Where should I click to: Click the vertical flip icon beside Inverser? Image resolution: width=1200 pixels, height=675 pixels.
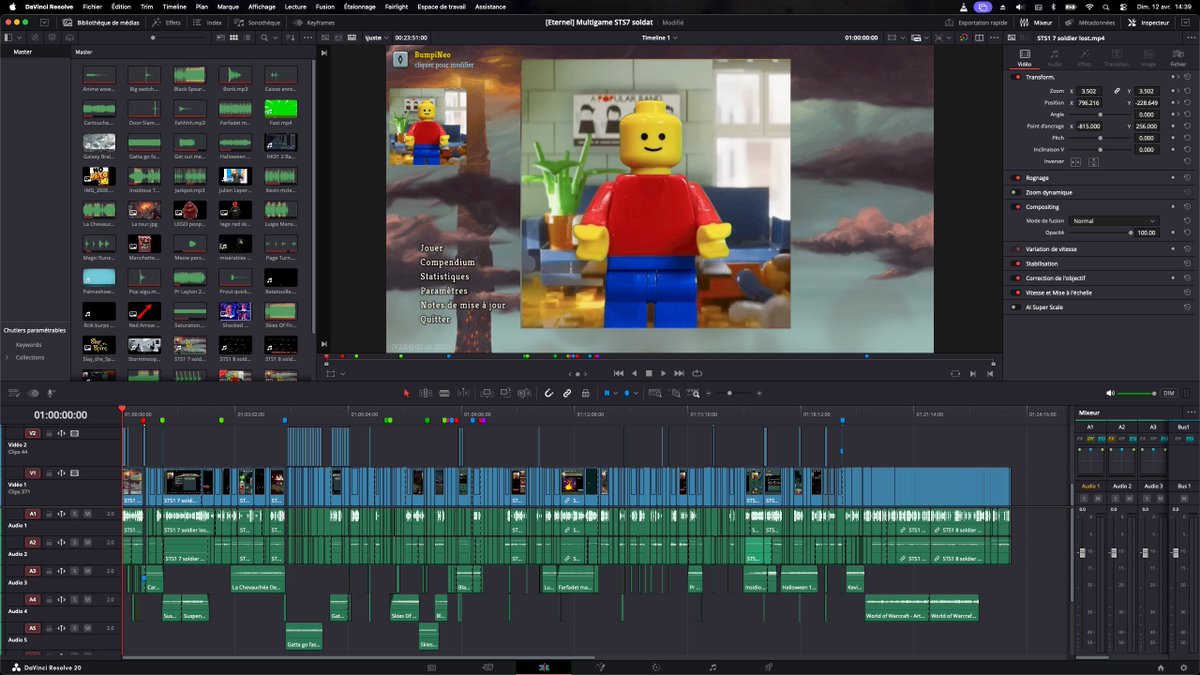1094,162
